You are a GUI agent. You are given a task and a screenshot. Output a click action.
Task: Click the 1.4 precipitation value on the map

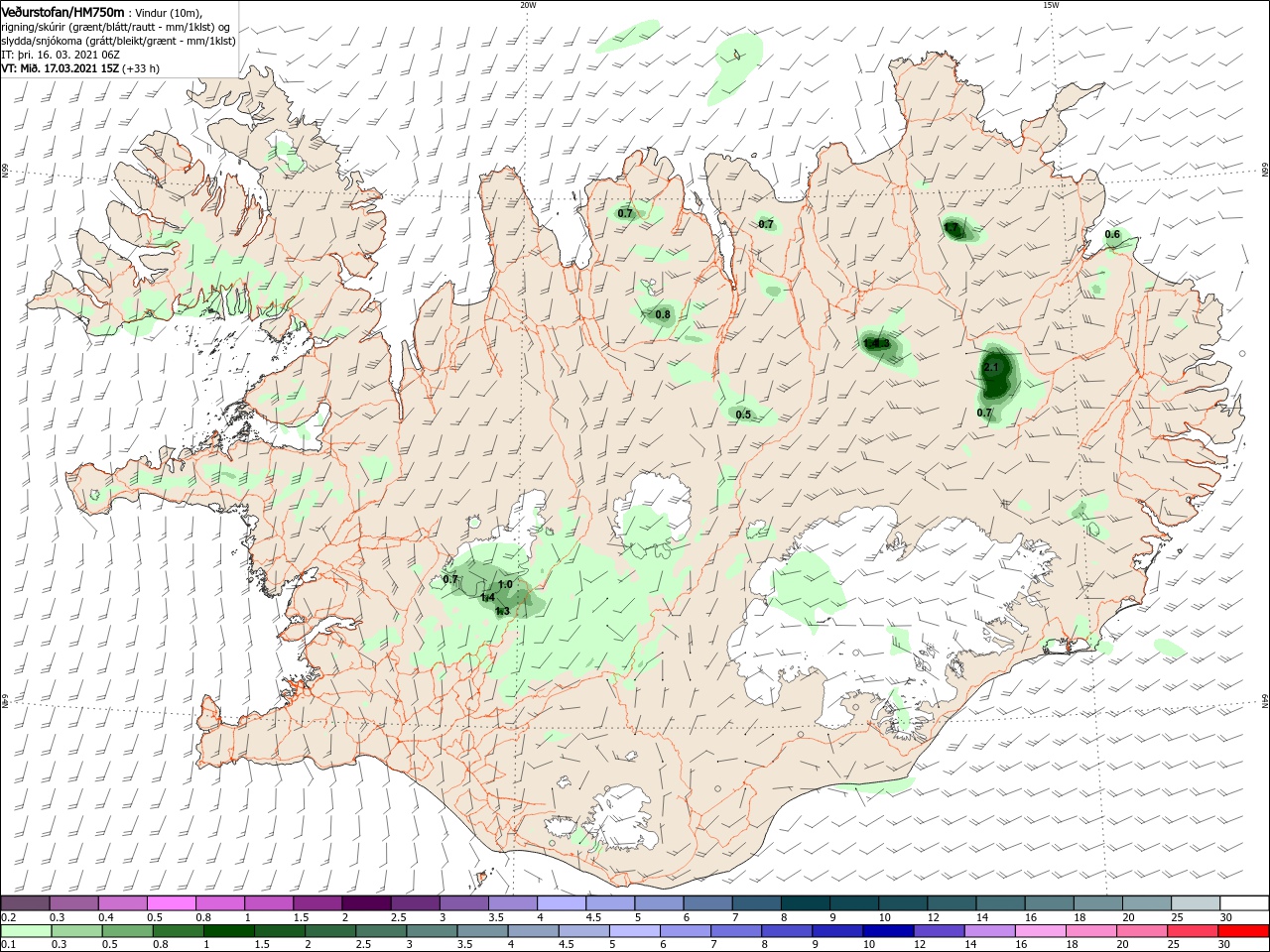point(487,597)
